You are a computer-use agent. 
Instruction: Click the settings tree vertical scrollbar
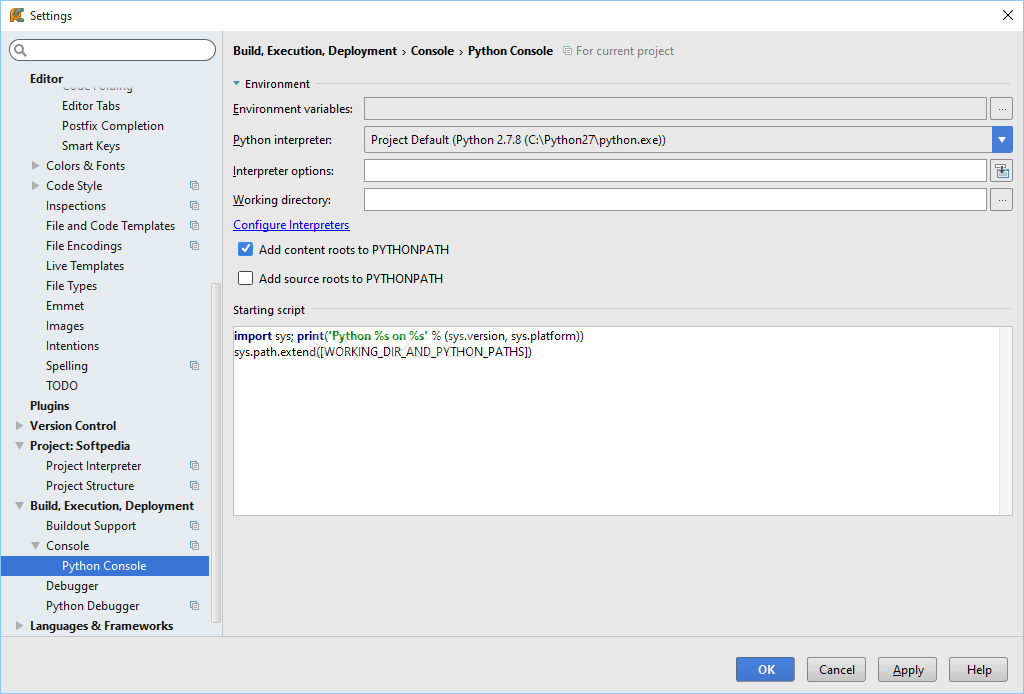tap(216, 452)
